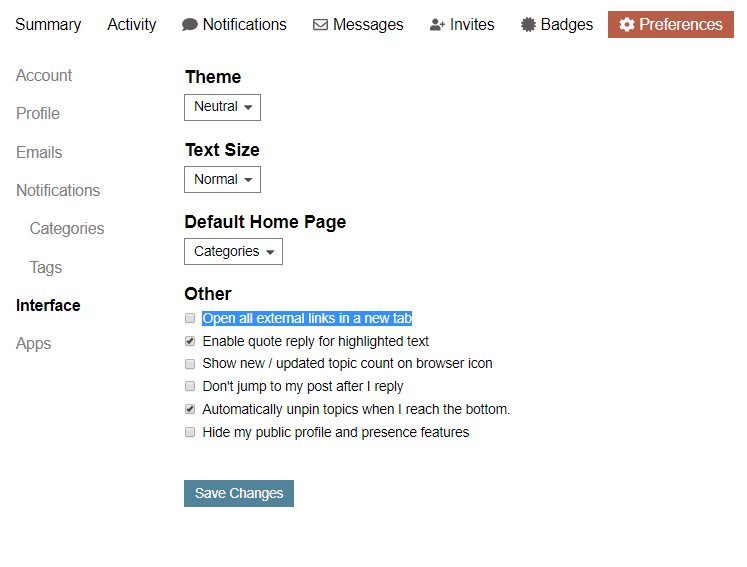Switch to the Summary tab
Image resolution: width=747 pixels, height=567 pixels.
coord(48,25)
